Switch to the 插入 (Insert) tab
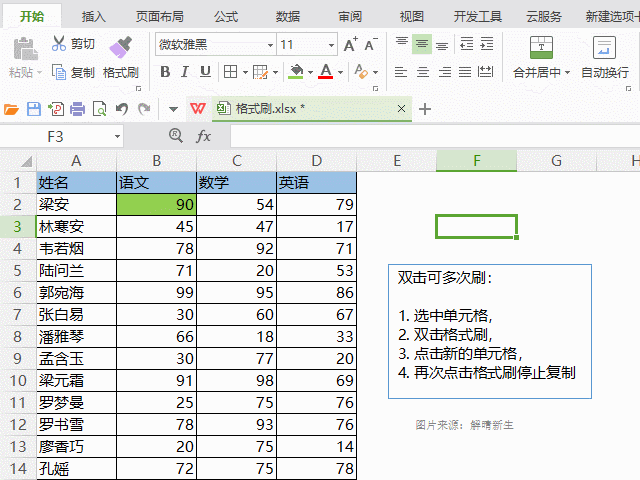 (93, 16)
